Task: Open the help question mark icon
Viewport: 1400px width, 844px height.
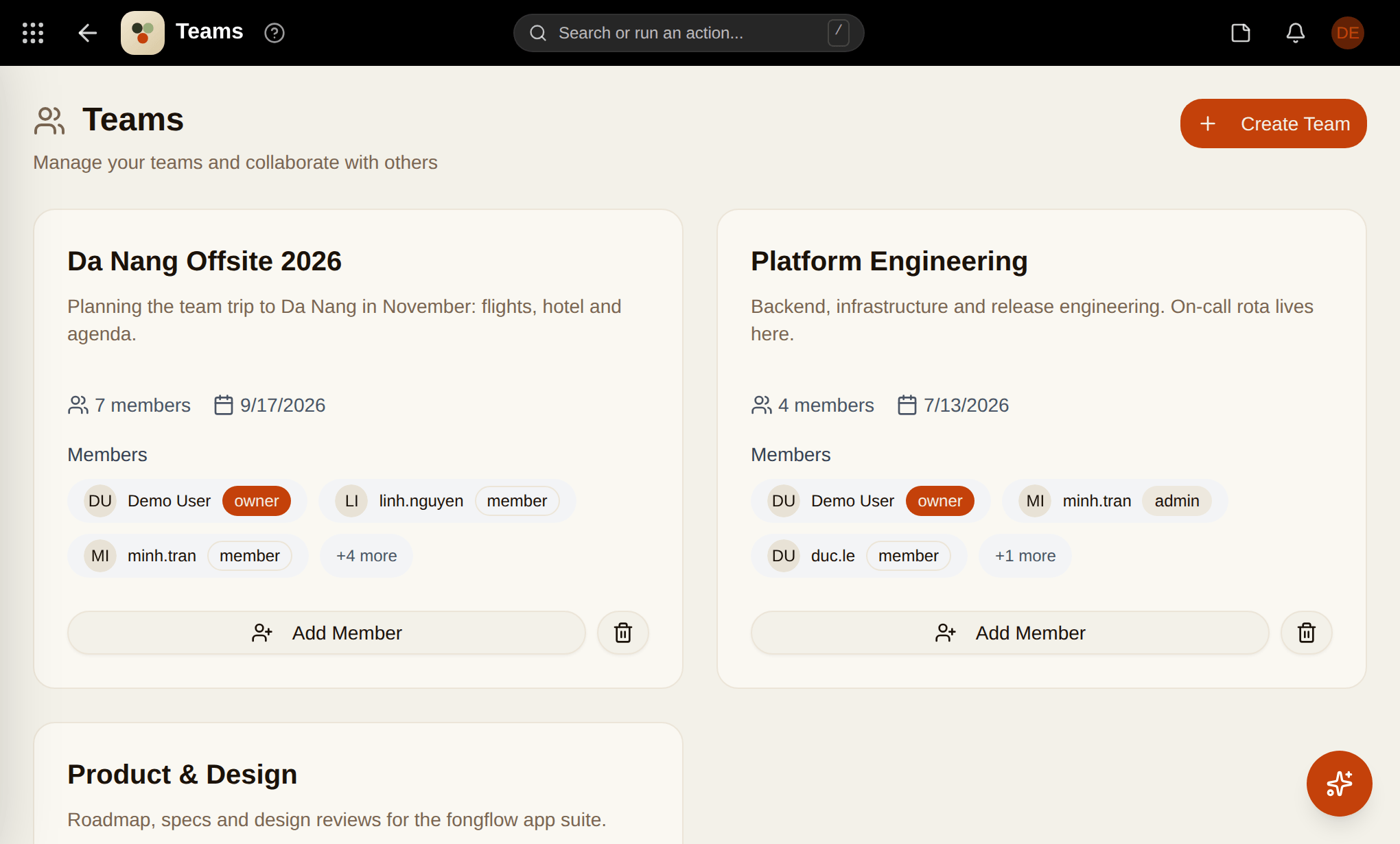Action: point(275,33)
